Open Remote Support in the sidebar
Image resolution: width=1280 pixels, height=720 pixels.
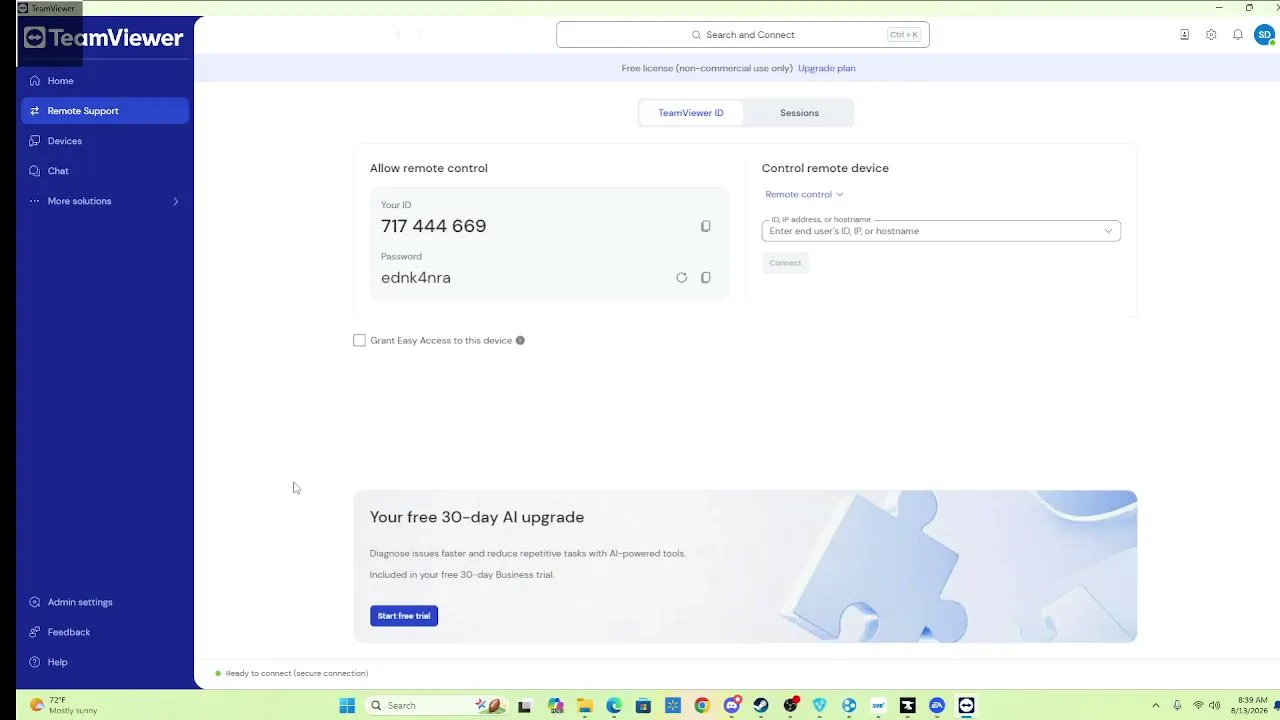(105, 111)
